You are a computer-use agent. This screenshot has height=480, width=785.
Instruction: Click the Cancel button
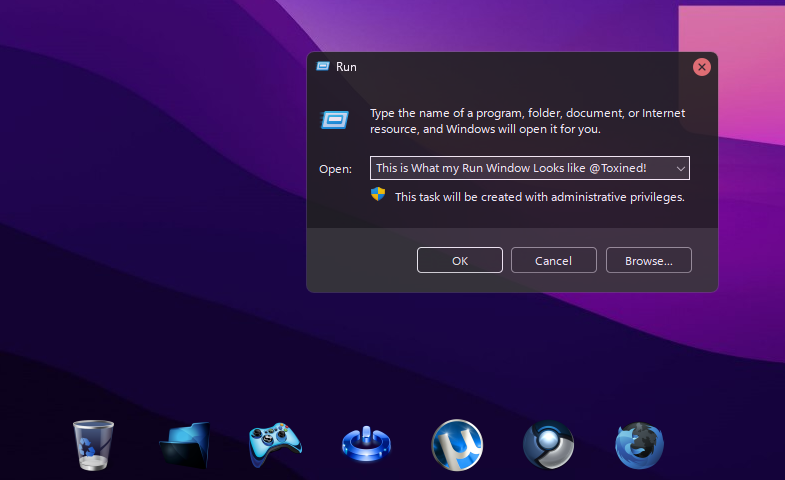[553, 260]
